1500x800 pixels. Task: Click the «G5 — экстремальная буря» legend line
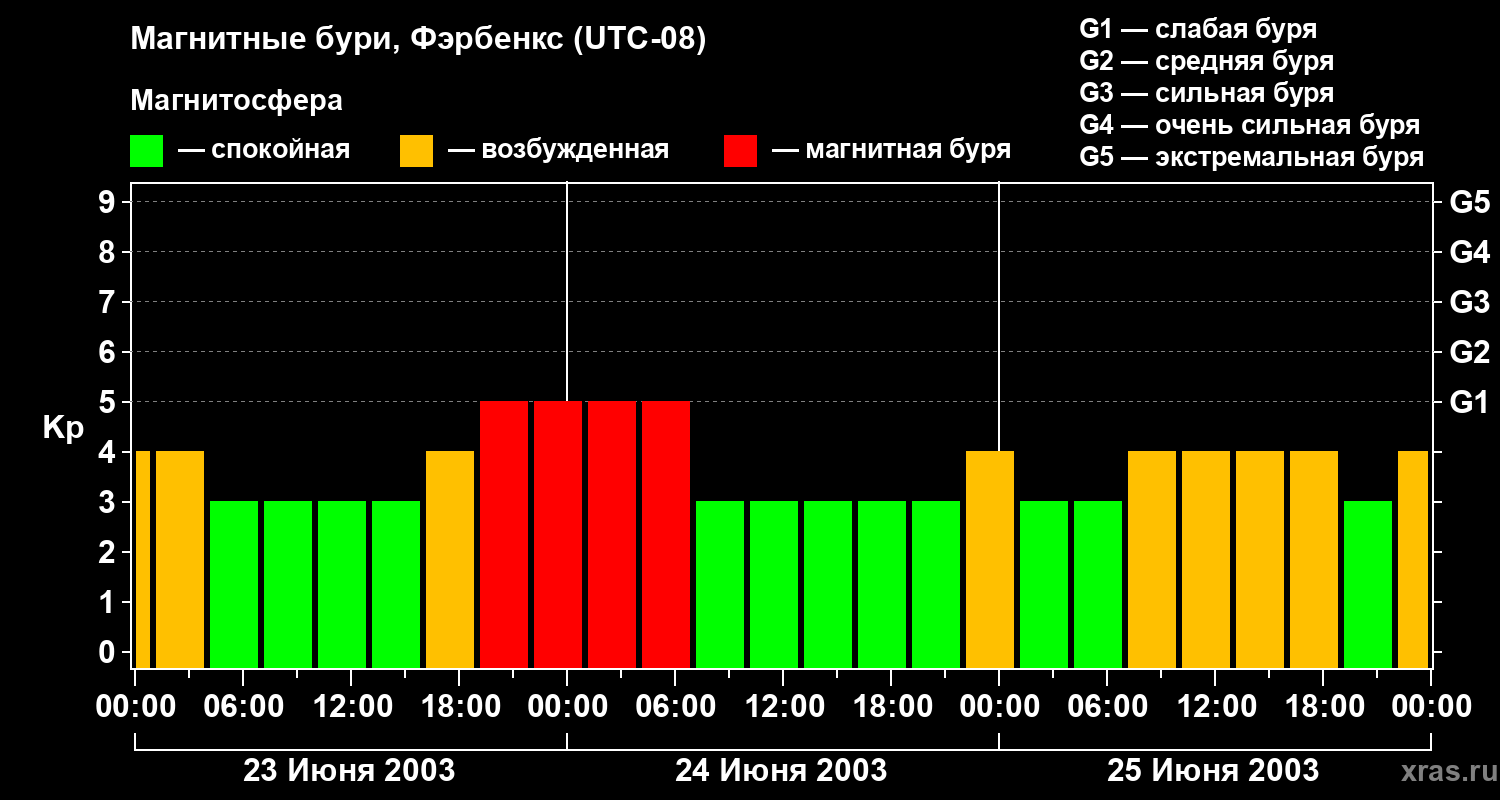pyautogui.click(x=1252, y=157)
